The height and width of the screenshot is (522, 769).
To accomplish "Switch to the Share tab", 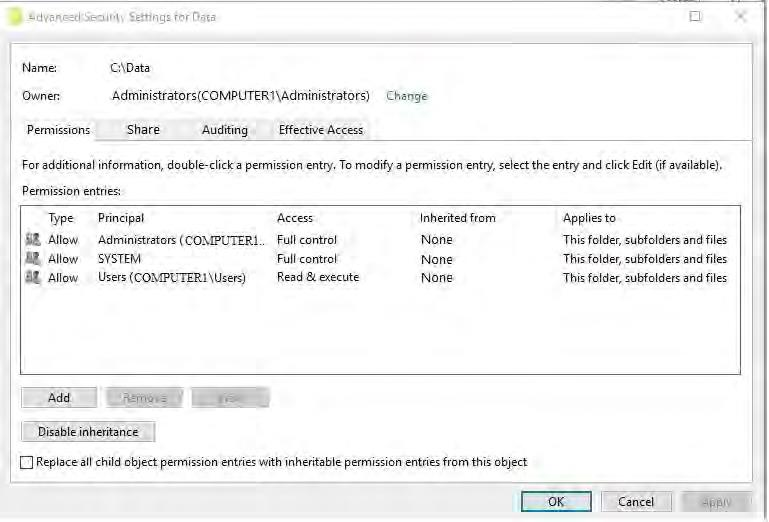I will click(x=143, y=130).
